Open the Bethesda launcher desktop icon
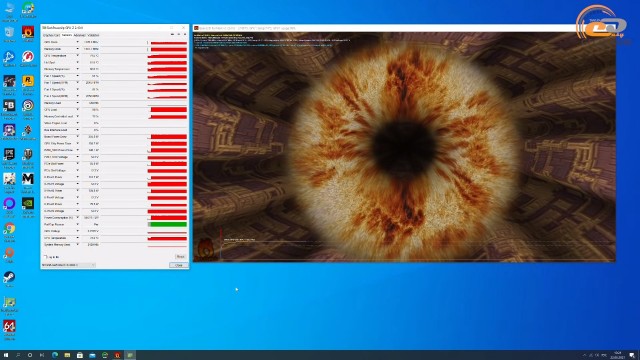This screenshot has width=640, height=360. click(9, 108)
